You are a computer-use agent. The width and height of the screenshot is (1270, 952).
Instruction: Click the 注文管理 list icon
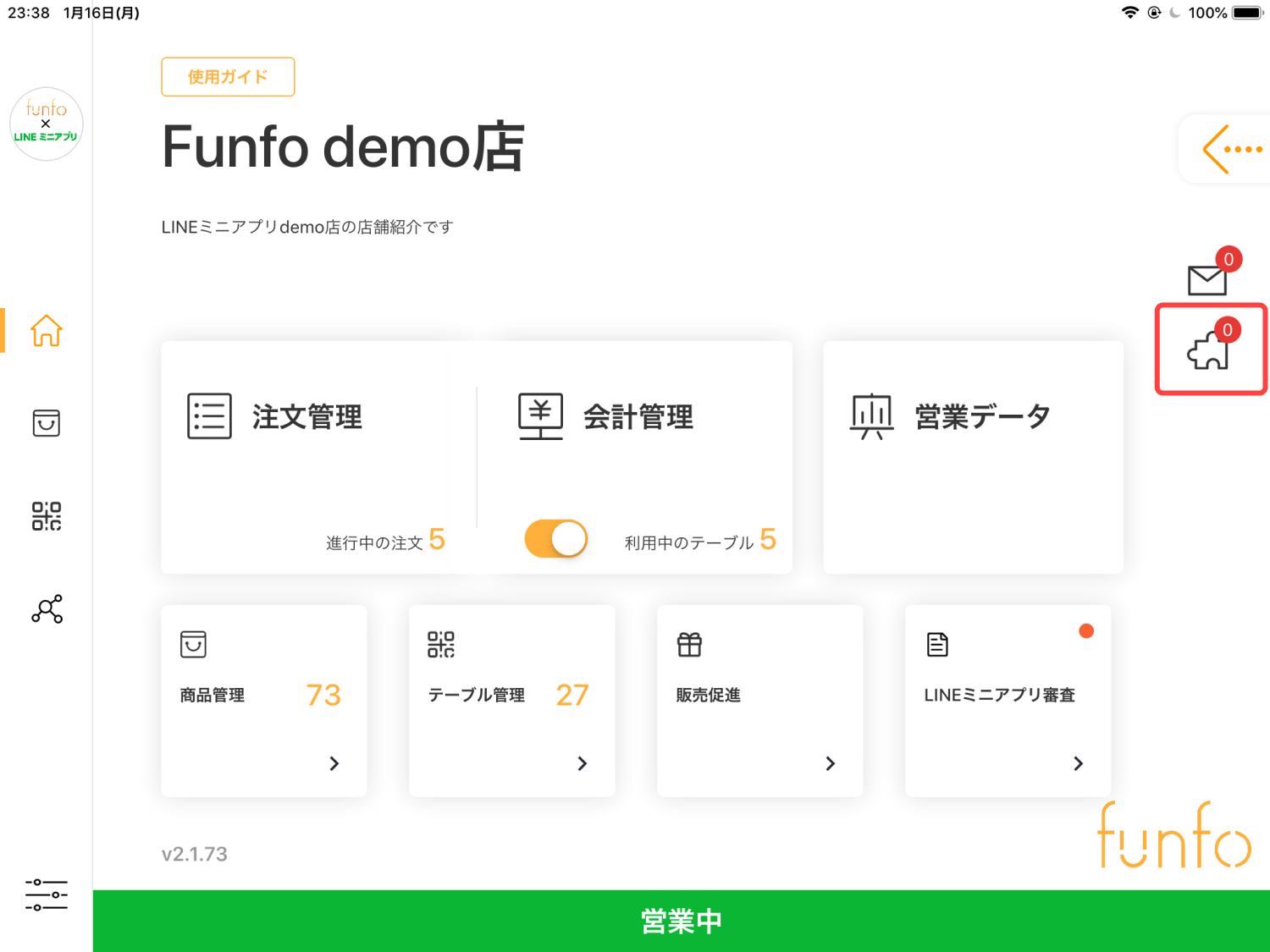(209, 415)
